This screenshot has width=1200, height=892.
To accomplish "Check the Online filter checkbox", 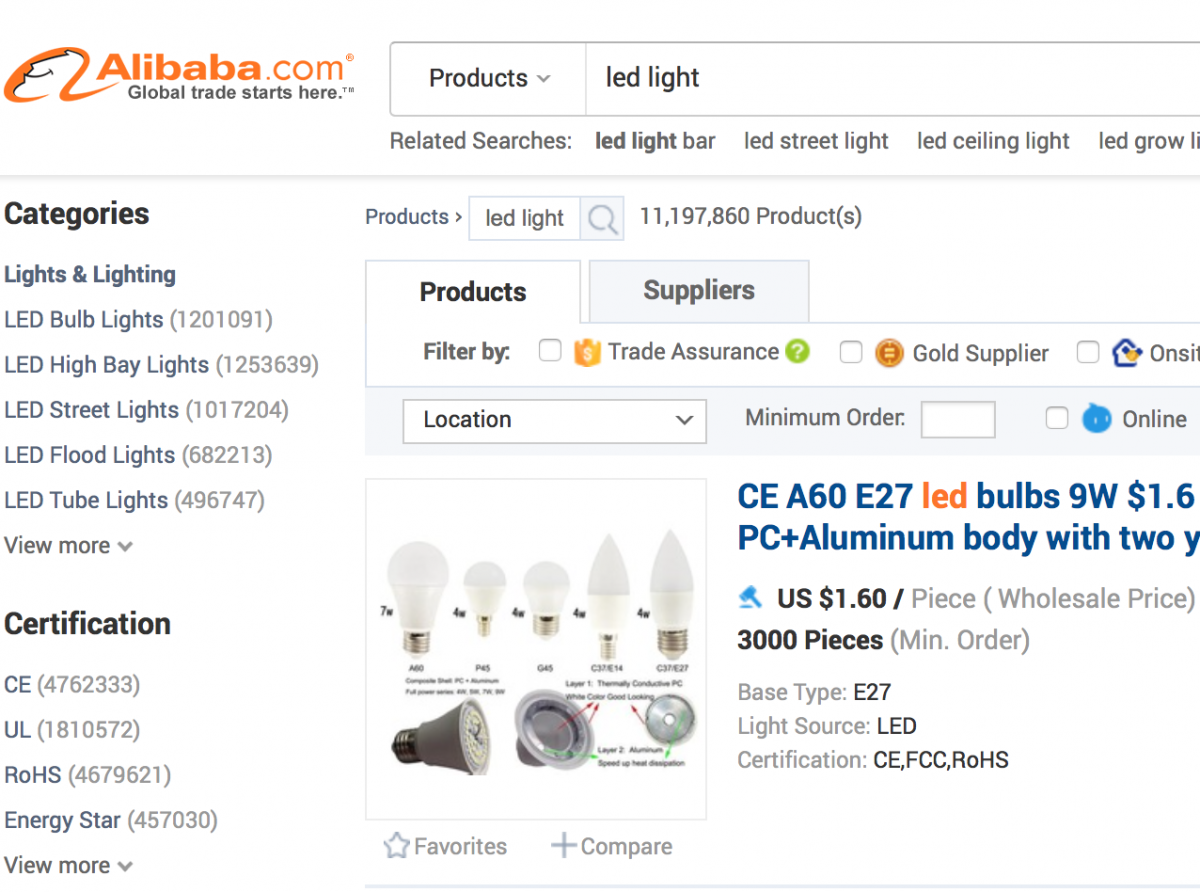I will (1057, 419).
